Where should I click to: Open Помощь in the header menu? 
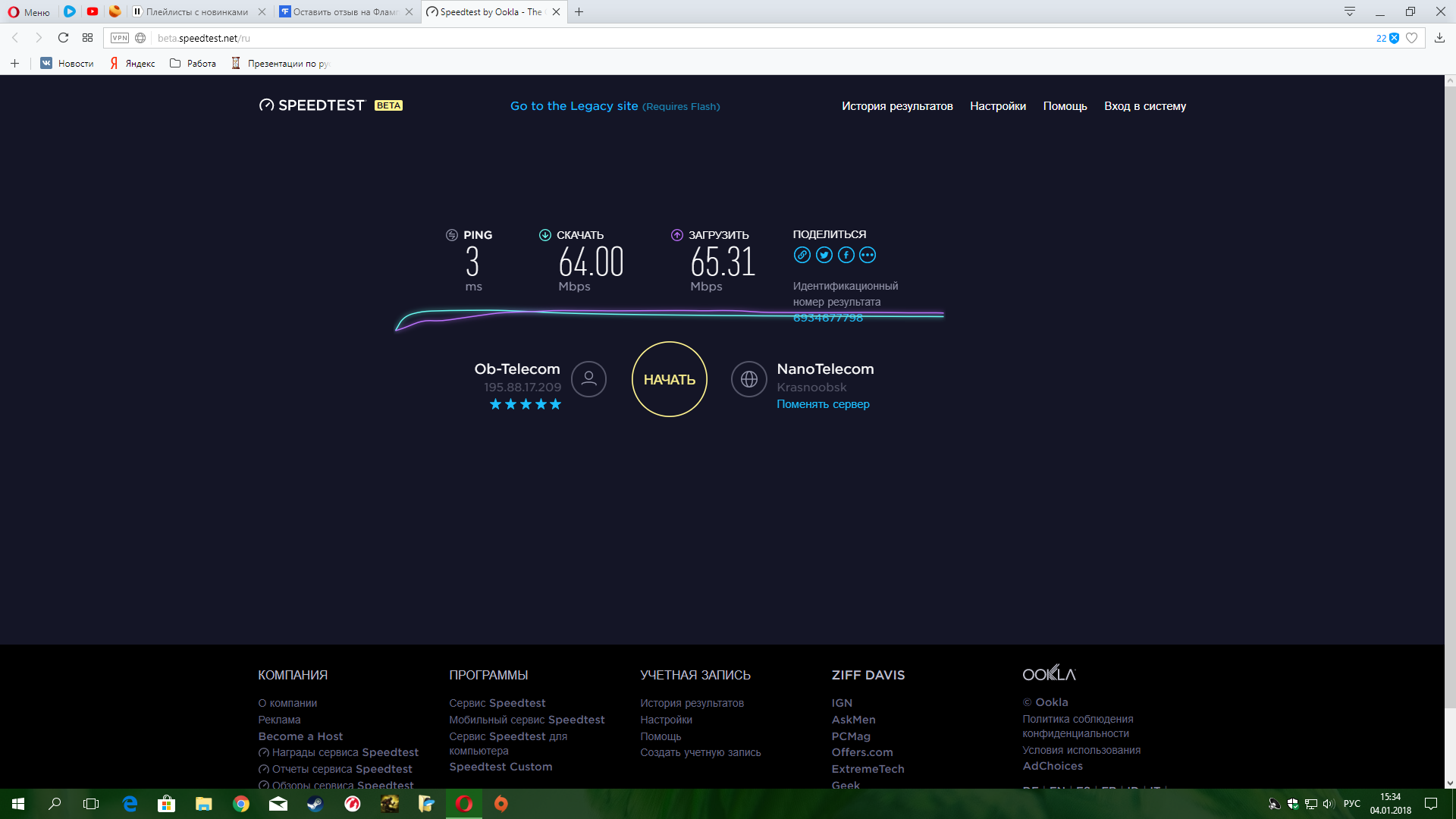[x=1065, y=106]
